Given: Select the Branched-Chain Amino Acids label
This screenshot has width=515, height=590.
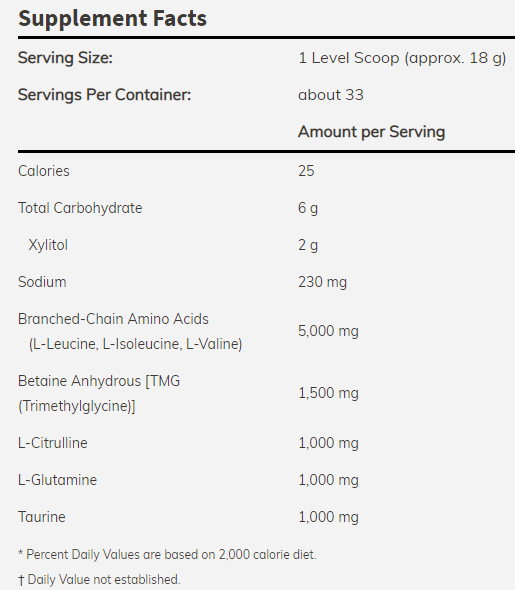Looking at the screenshot, I should pos(113,319).
